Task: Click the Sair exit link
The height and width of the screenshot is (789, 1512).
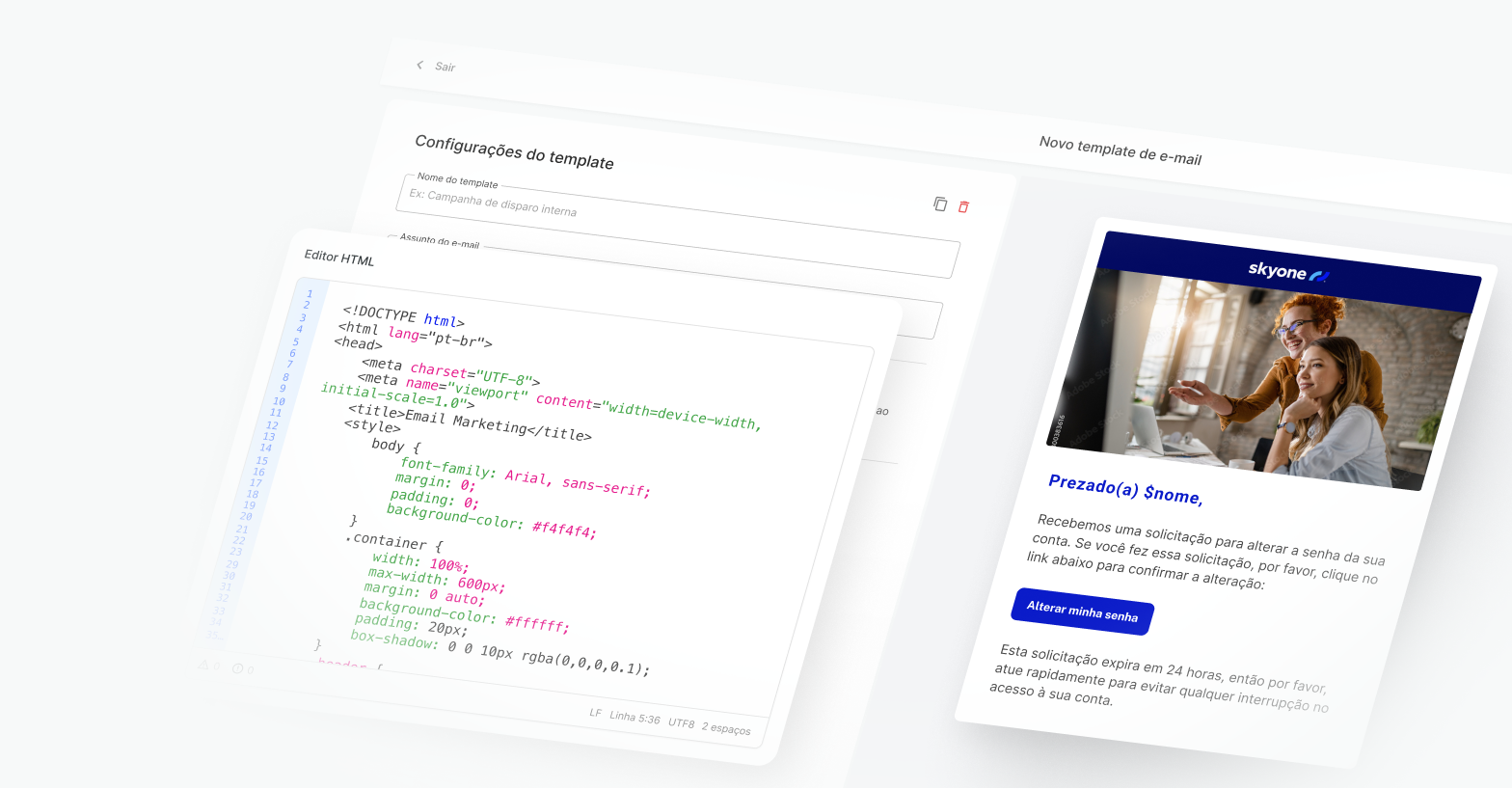Action: (x=445, y=67)
